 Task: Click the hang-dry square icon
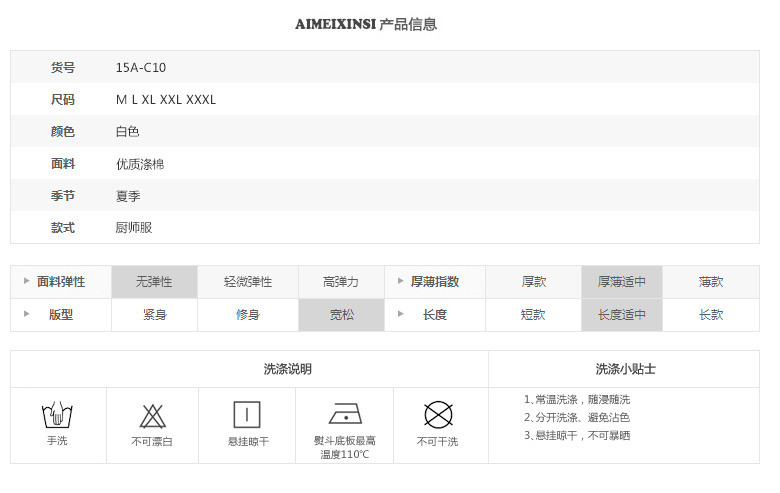click(247, 414)
